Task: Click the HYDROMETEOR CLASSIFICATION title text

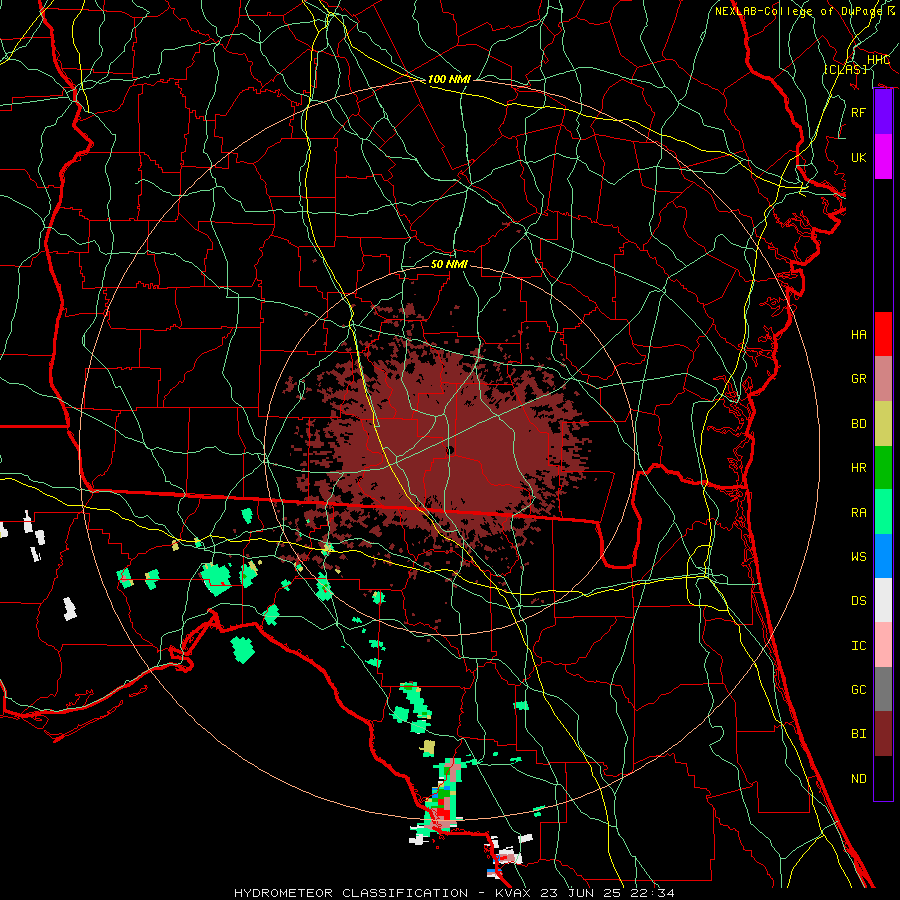Action: 351,893
